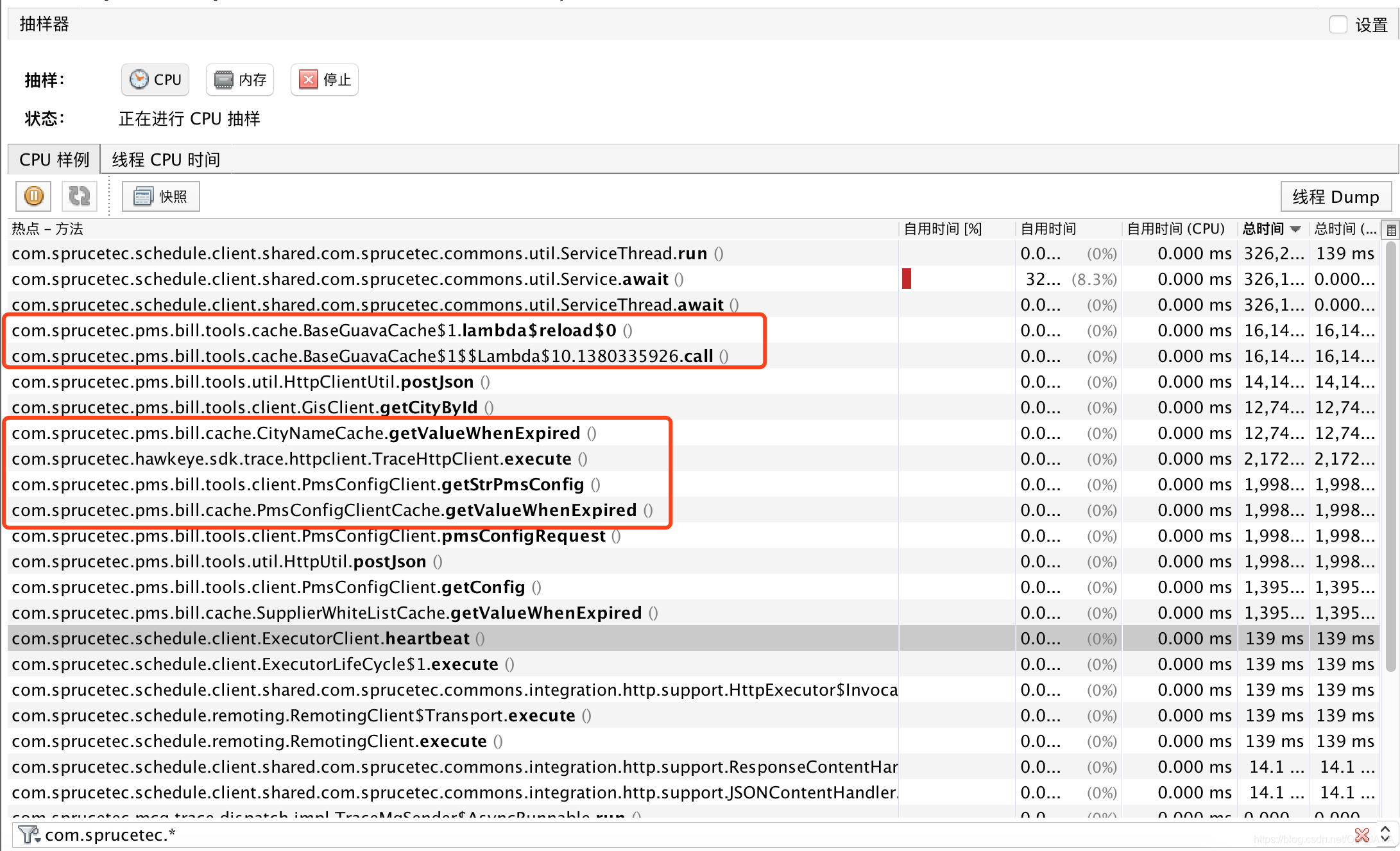This screenshot has width=1400, height=851.
Task: Stop sampling with the 停止 button
Action: tap(325, 80)
